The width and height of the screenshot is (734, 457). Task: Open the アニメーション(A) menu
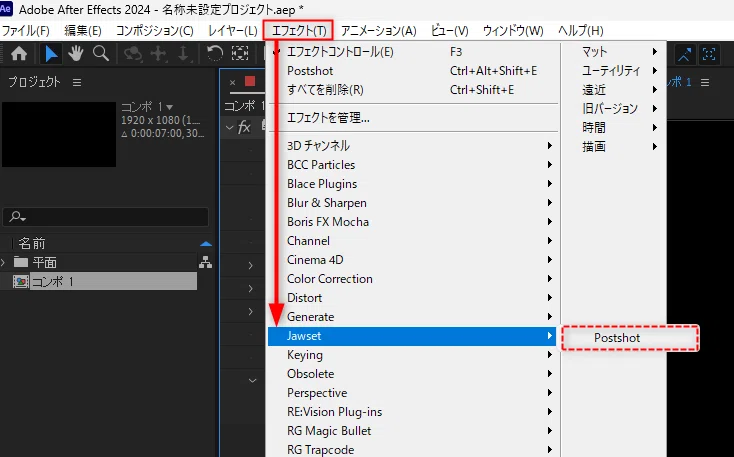pyautogui.click(x=378, y=31)
